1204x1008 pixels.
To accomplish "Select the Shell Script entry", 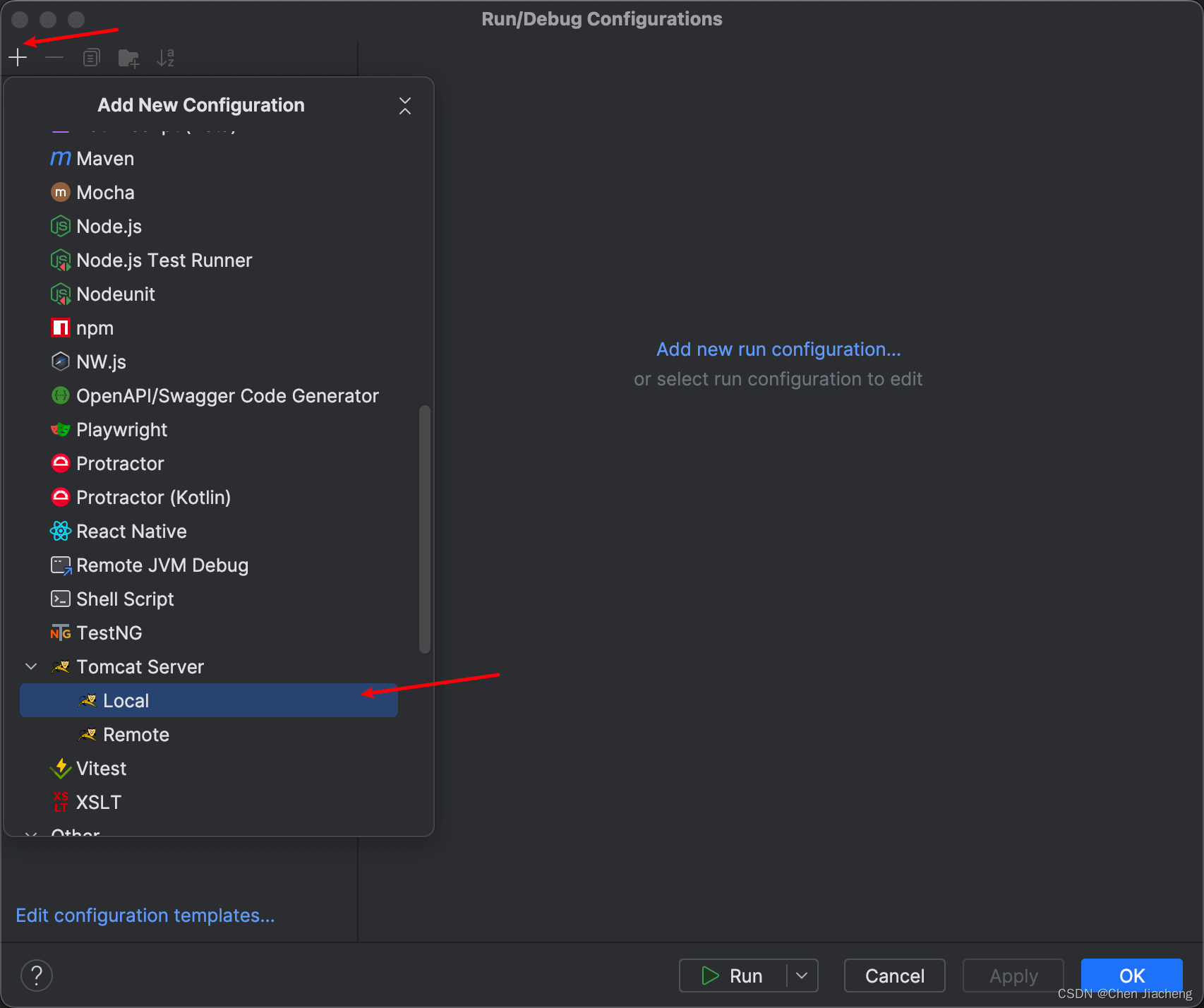I will click(x=208, y=599).
